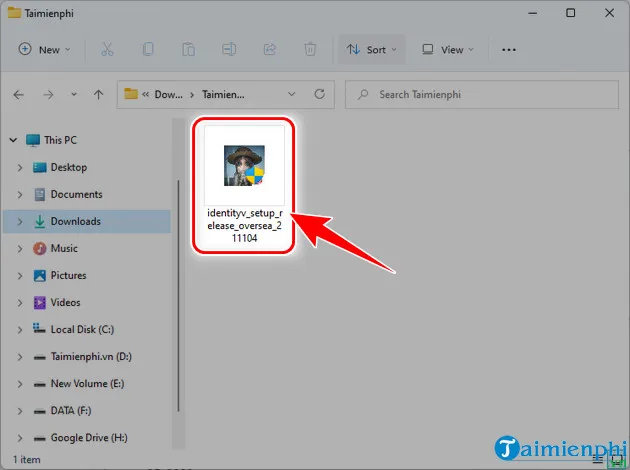Collapse the This PC tree node
Image resolution: width=630 pixels, height=470 pixels.
[x=10, y=140]
